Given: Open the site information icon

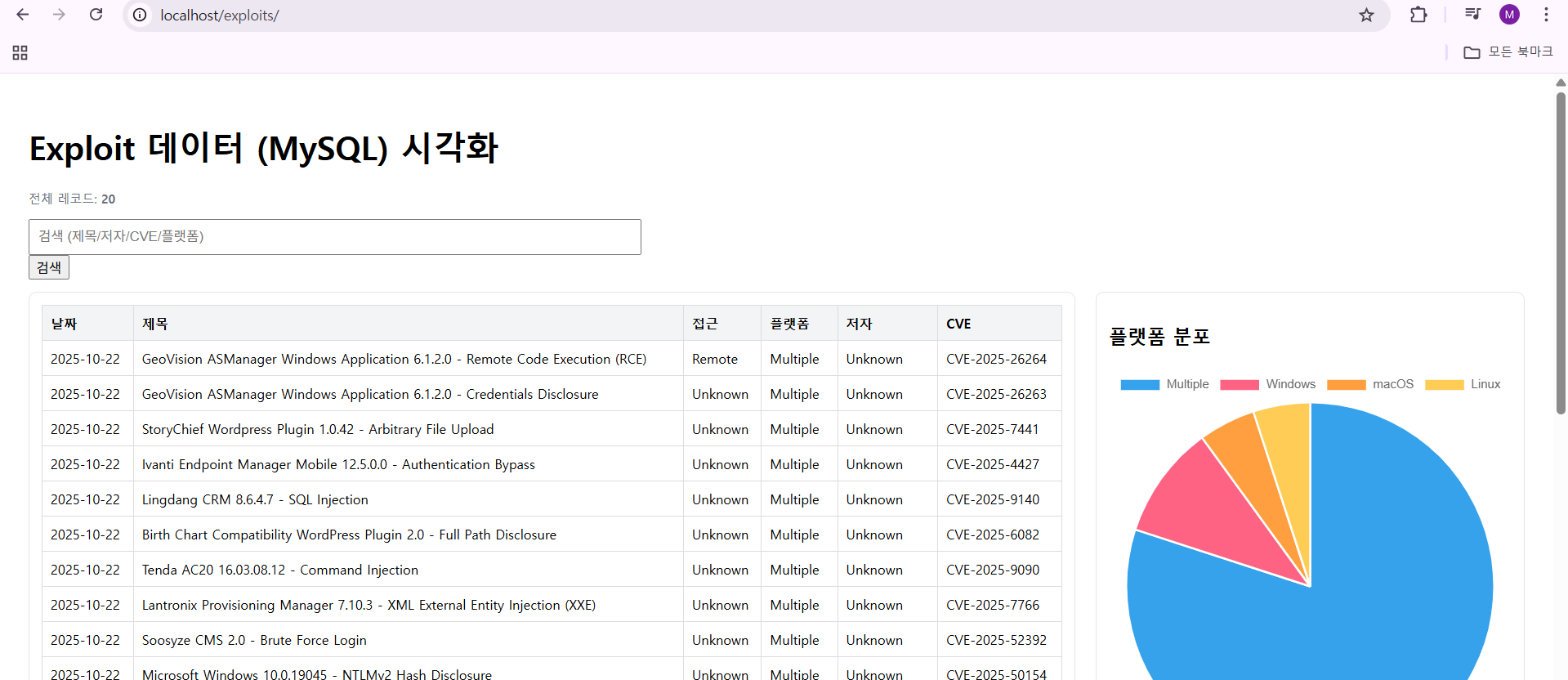Looking at the screenshot, I should 141,16.
